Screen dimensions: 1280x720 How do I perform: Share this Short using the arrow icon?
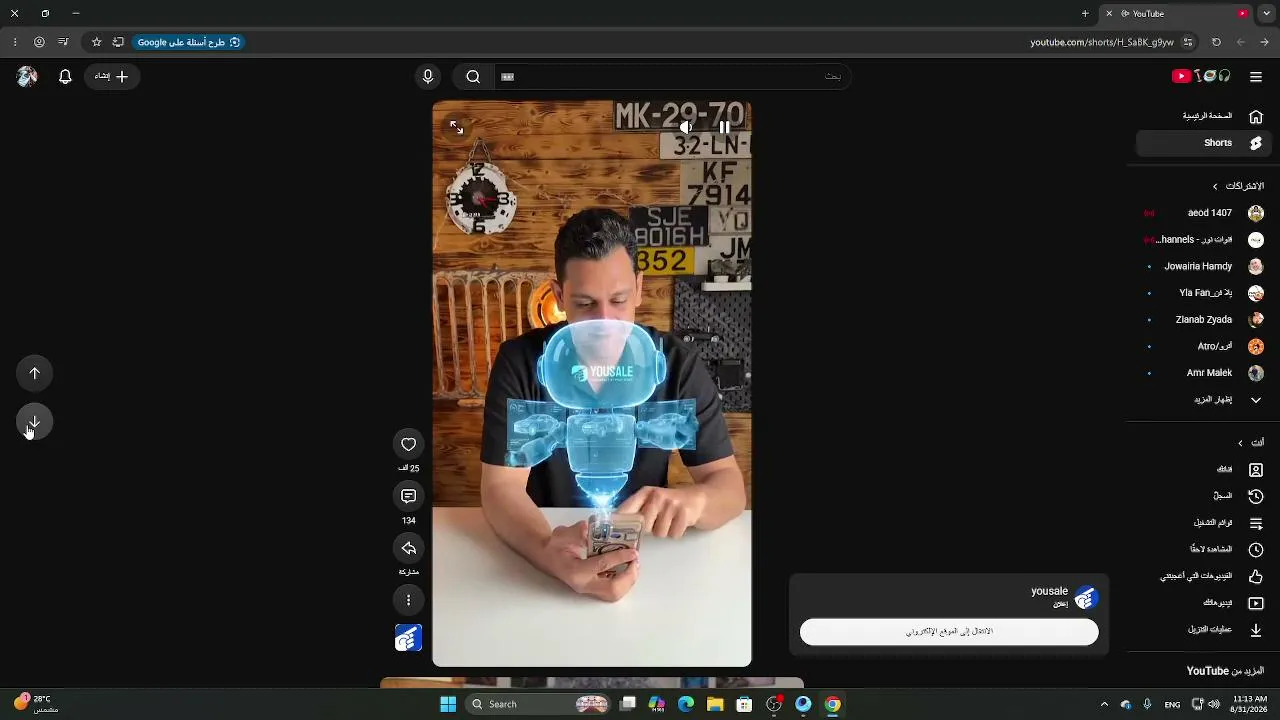coord(408,548)
